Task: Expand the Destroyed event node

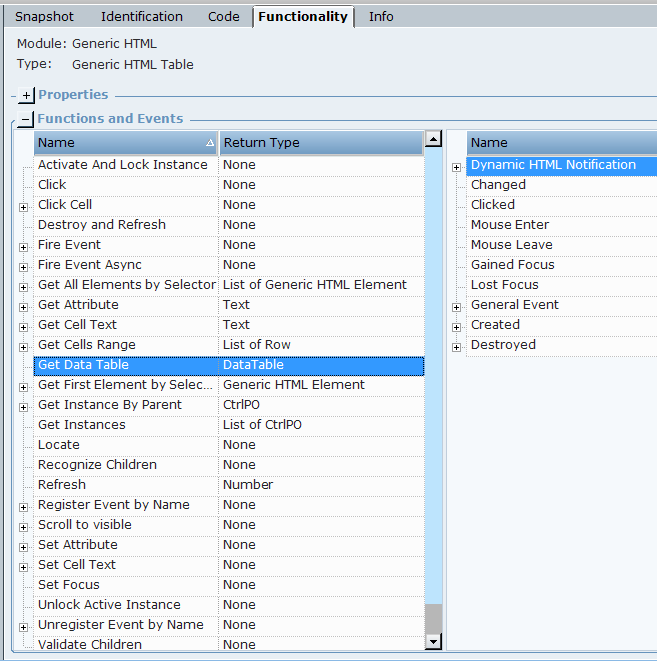Action: 456,347
